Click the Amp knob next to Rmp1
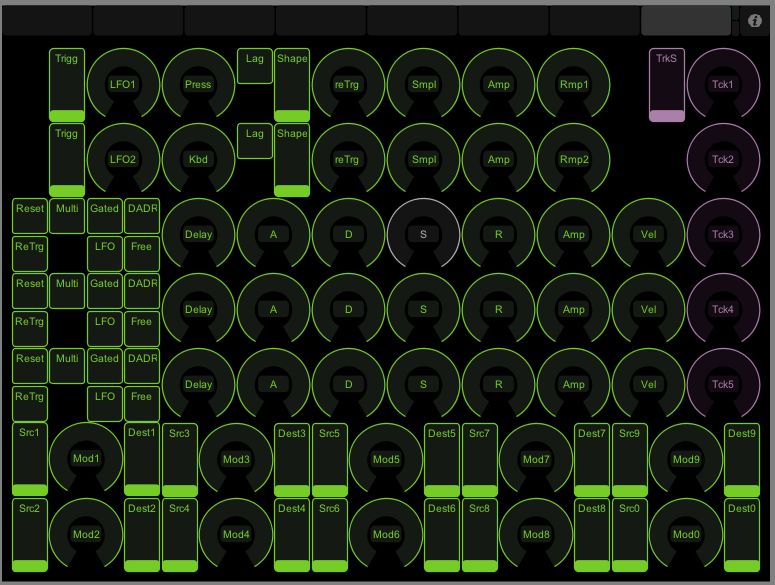775x585 pixels. (x=499, y=84)
